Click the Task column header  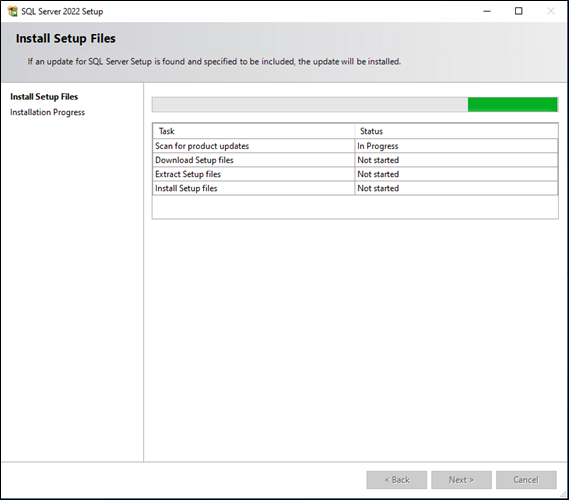coord(254,131)
